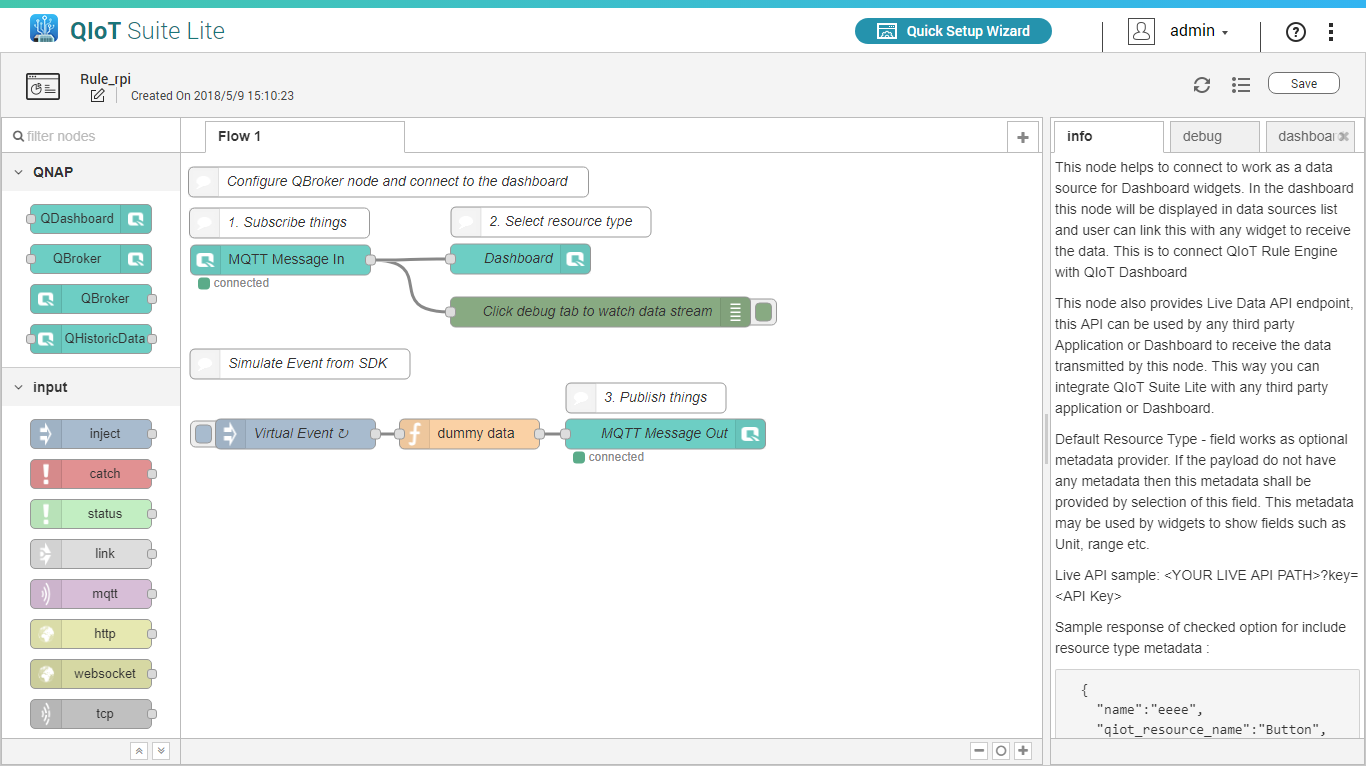Click the zoom in plus button
1366x768 pixels.
(1023, 751)
